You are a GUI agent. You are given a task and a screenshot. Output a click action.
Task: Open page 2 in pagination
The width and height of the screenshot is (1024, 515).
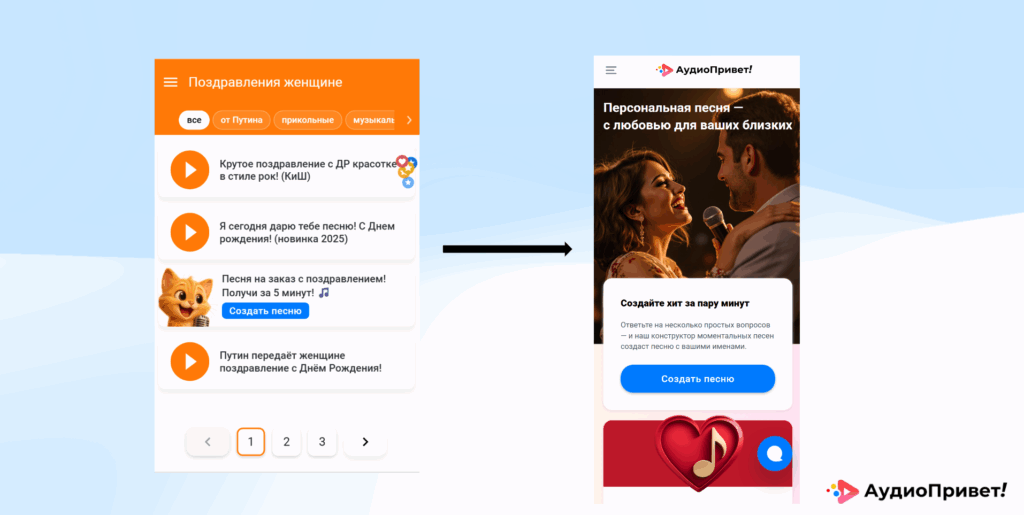[x=286, y=442]
